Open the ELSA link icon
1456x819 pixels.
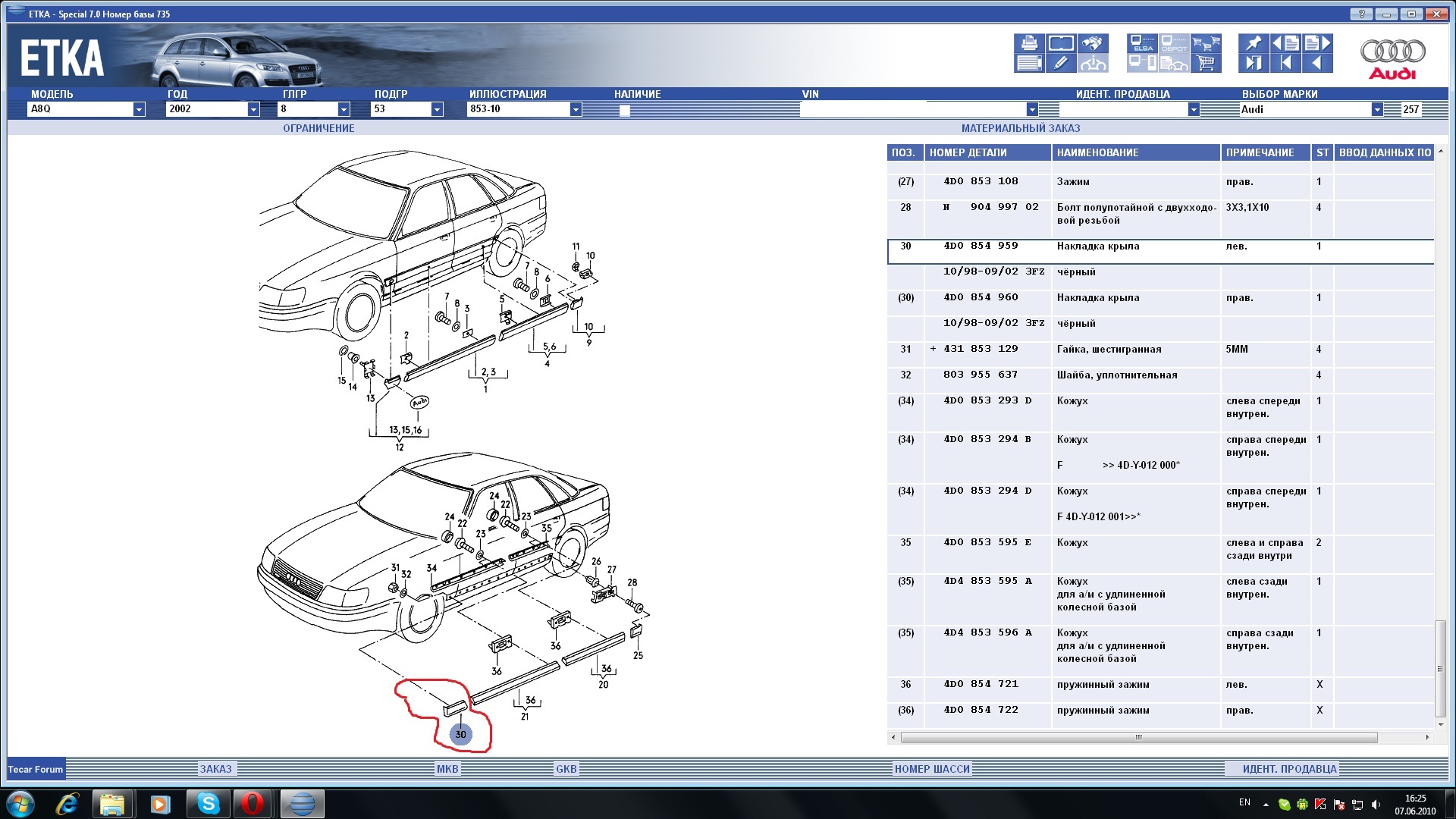1142,43
